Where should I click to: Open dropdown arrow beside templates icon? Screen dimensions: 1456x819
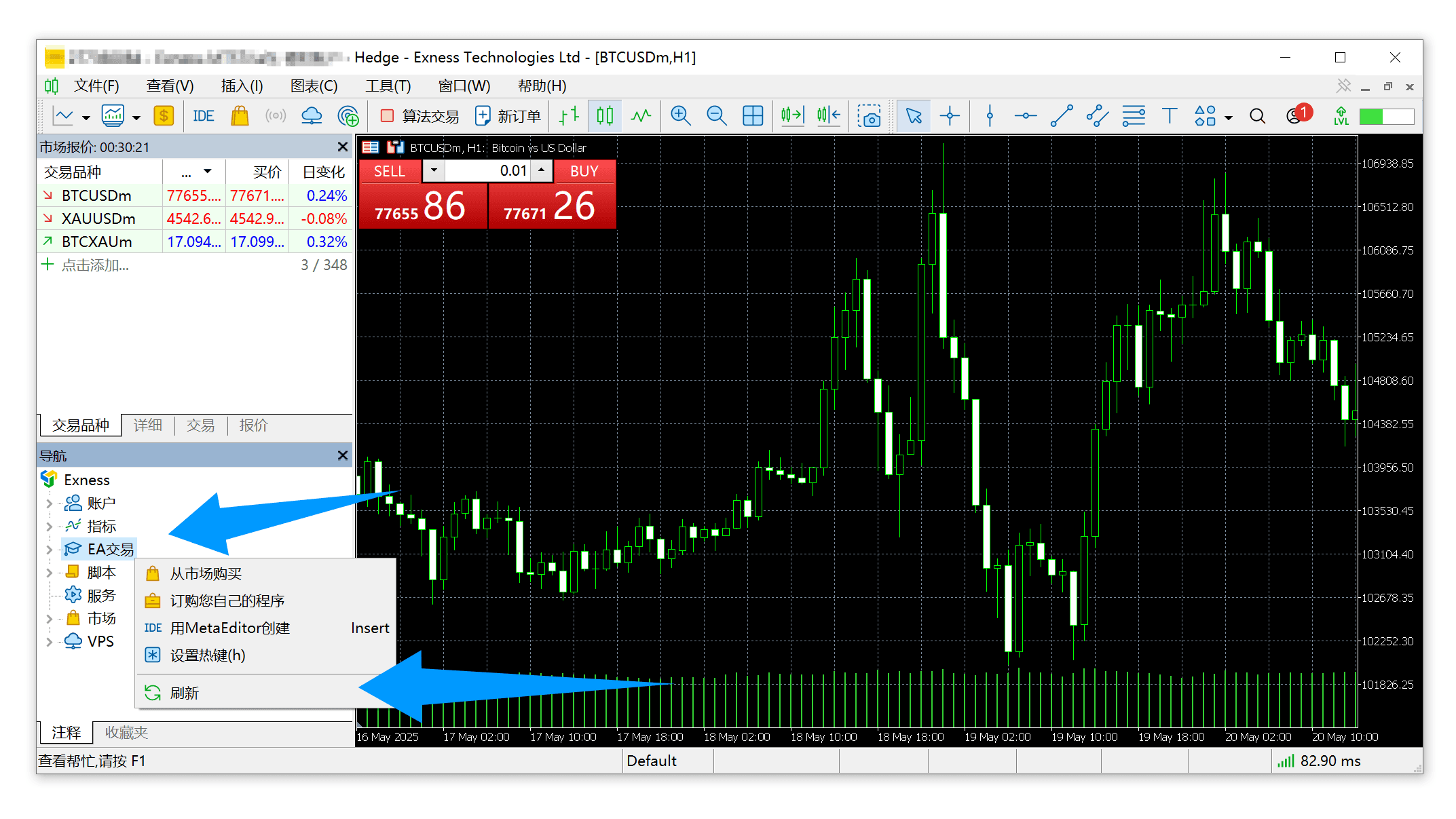click(x=136, y=117)
